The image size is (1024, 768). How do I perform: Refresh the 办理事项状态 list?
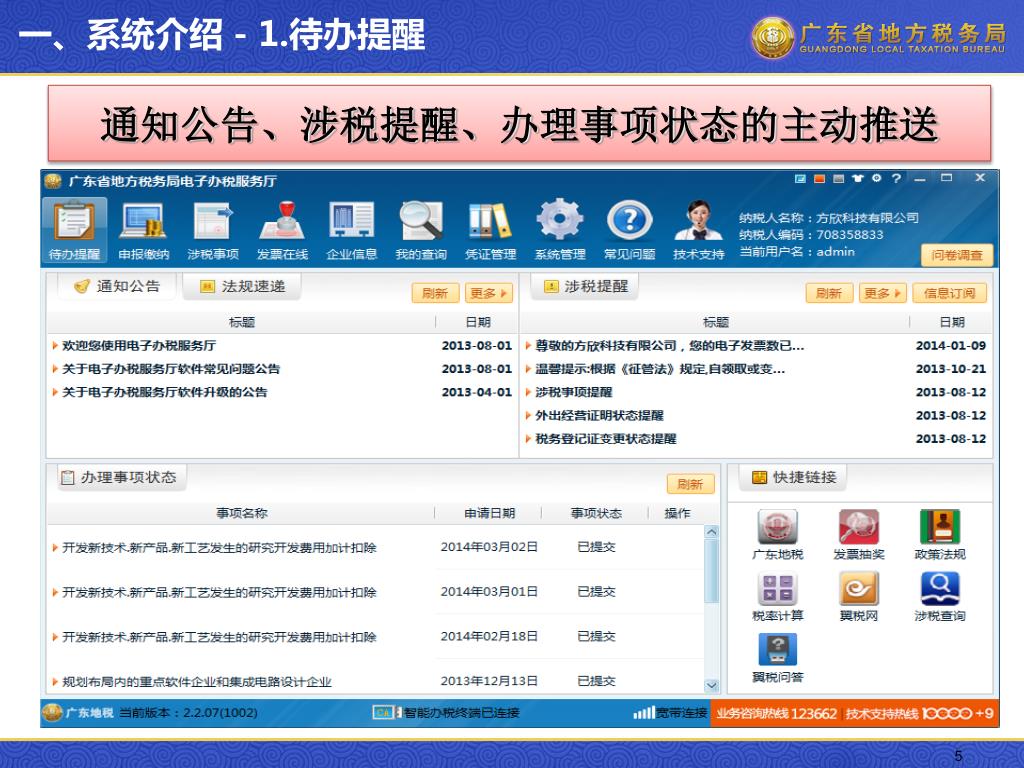pos(690,484)
